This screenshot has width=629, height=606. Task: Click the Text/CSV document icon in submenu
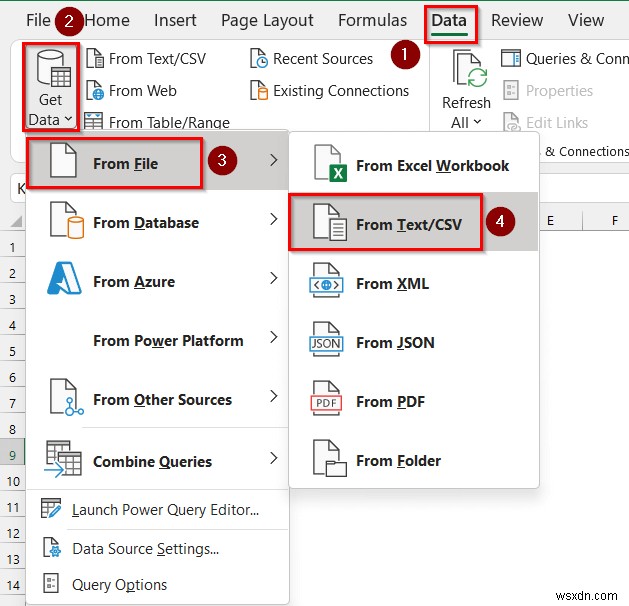(x=330, y=222)
